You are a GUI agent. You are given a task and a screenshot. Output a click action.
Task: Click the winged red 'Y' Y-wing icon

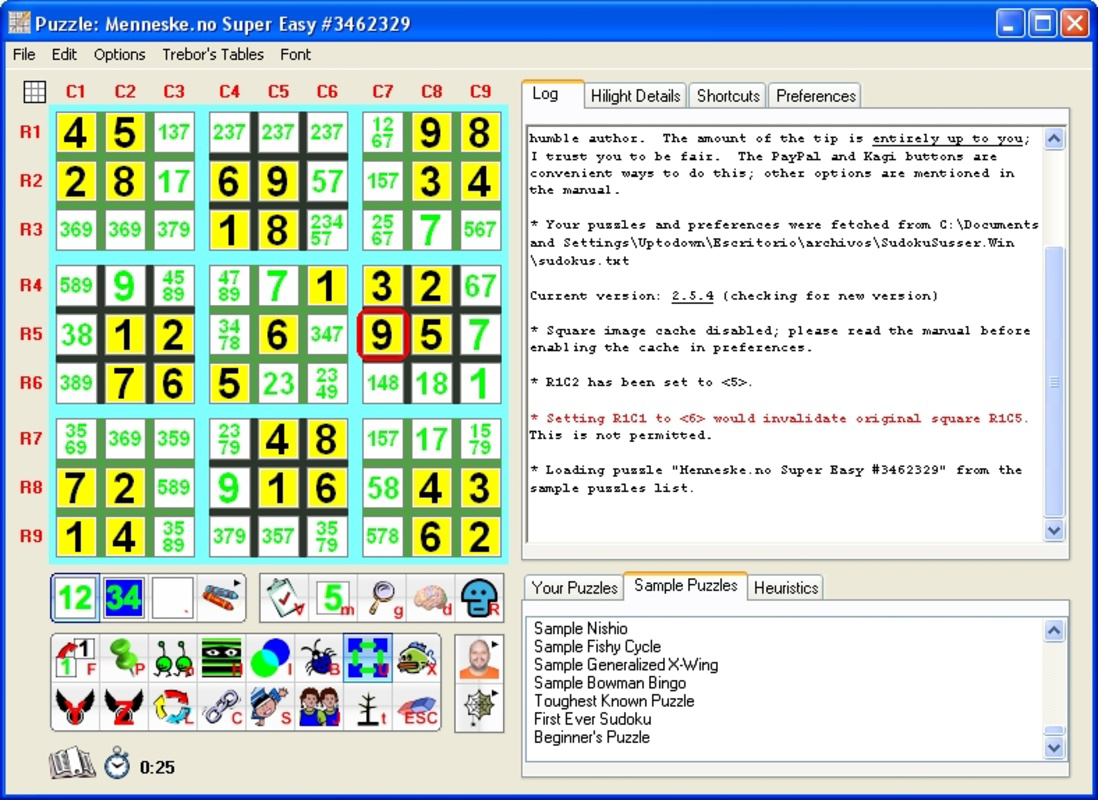pos(76,706)
